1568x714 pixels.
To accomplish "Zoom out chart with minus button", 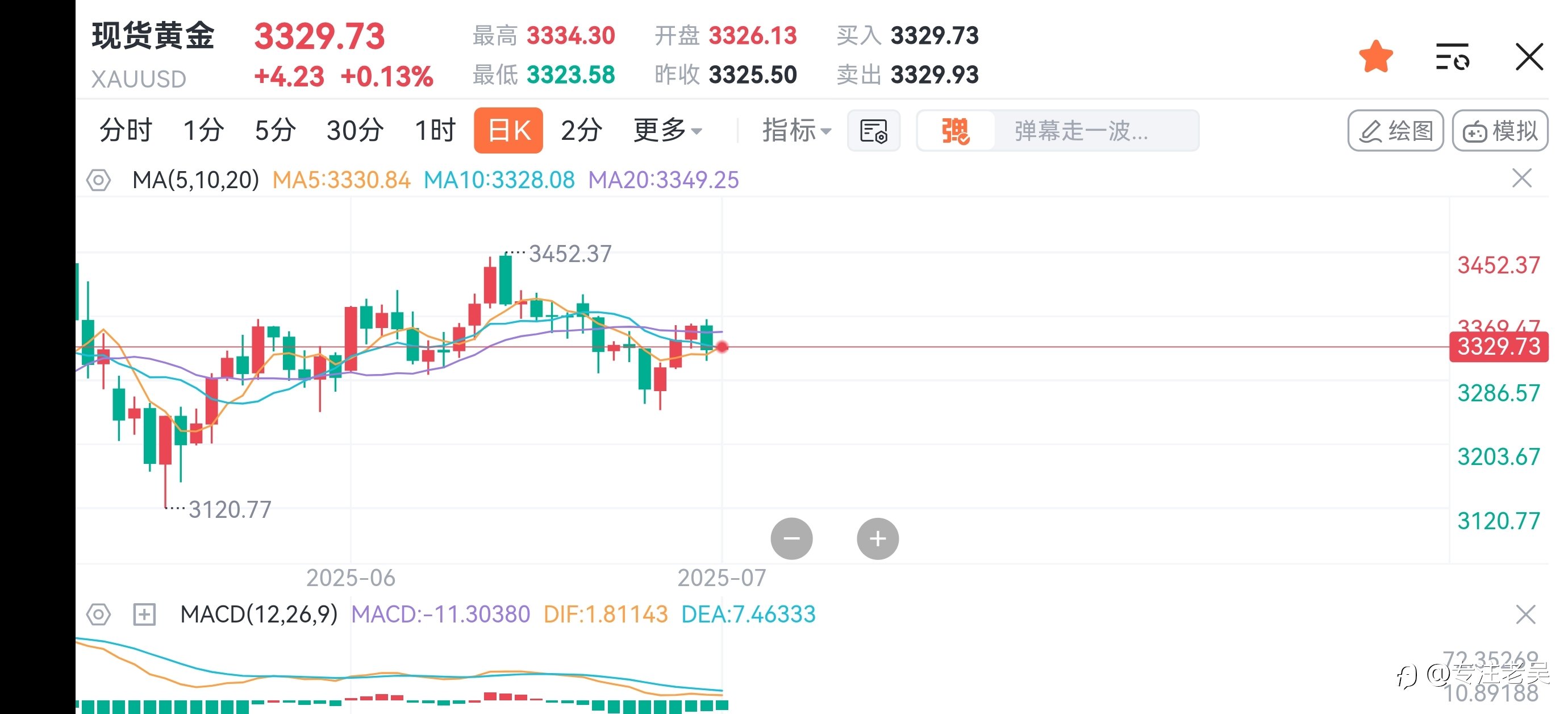I will pyautogui.click(x=791, y=538).
